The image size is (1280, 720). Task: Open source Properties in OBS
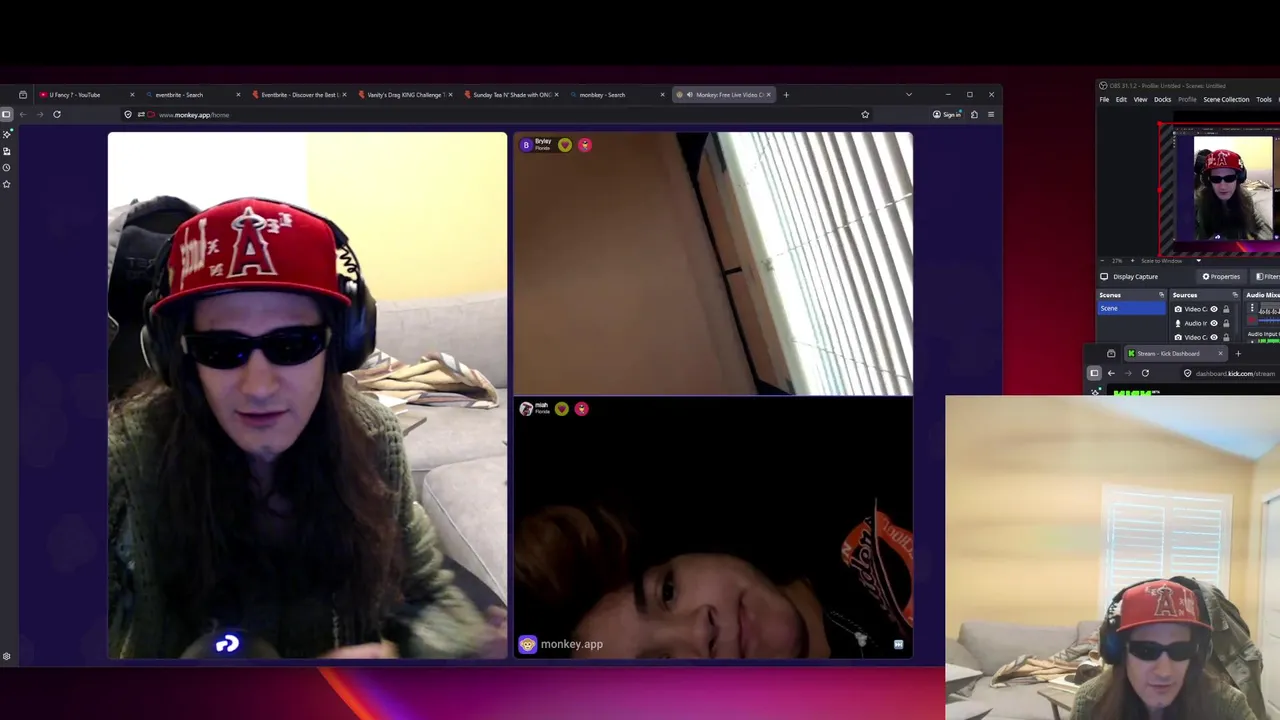pos(1221,277)
